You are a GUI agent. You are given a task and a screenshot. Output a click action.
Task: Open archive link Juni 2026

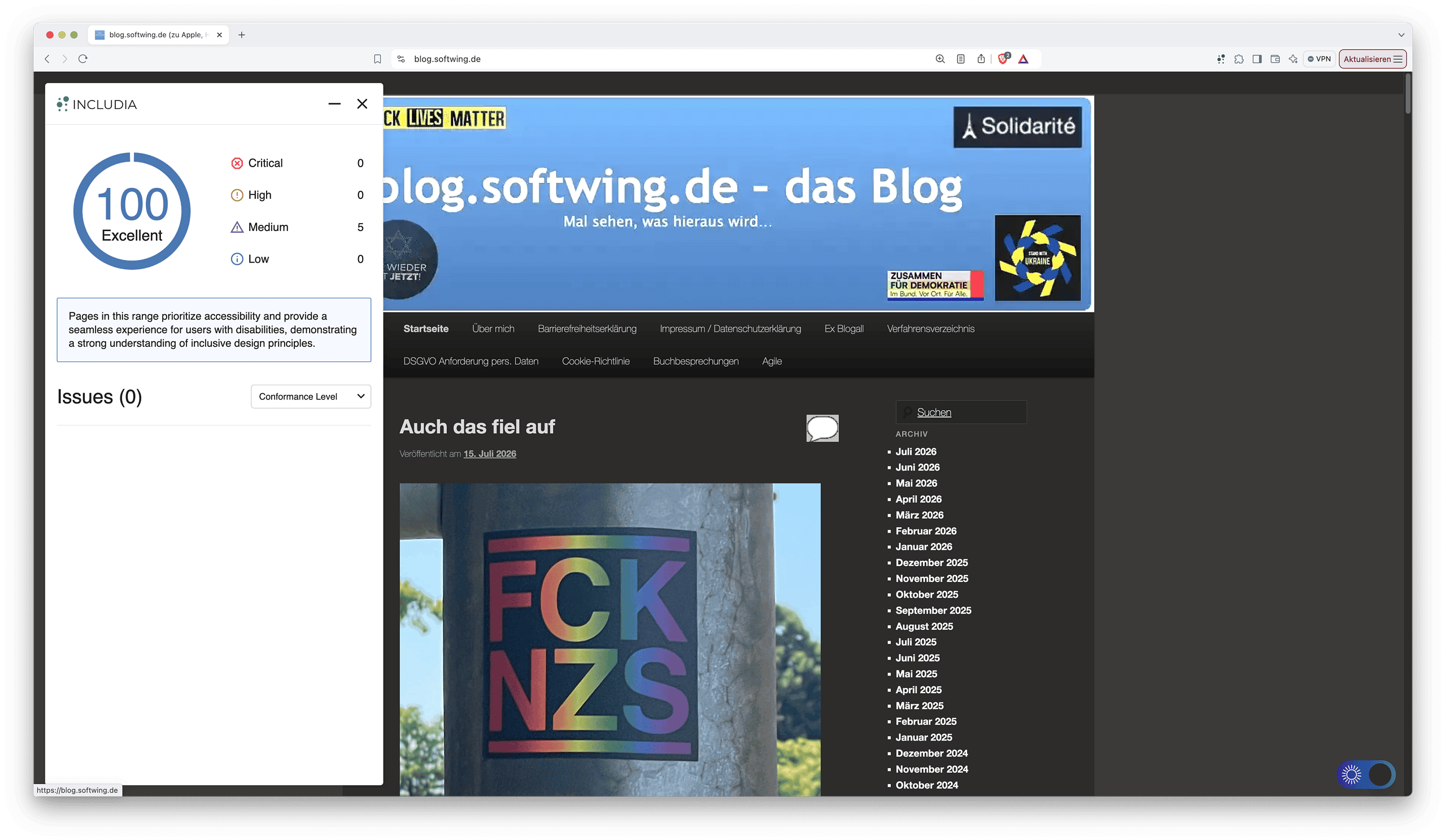tap(917, 467)
